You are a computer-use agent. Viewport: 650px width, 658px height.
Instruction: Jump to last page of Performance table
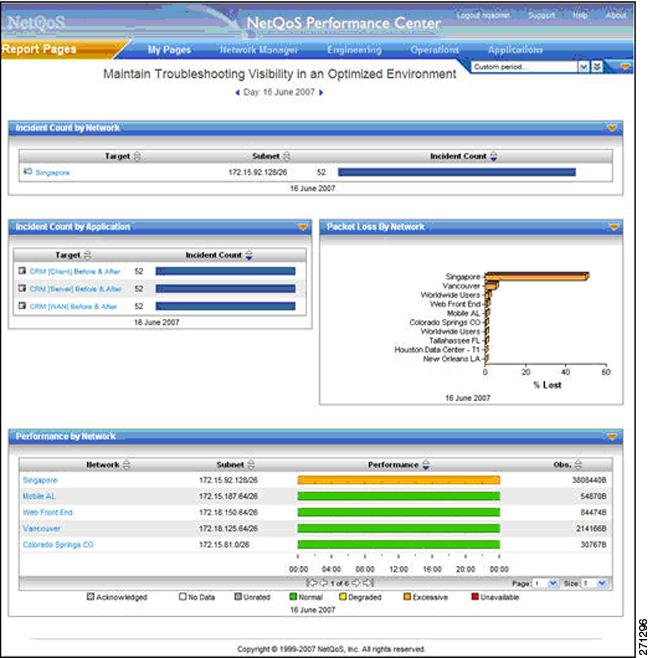point(368,583)
